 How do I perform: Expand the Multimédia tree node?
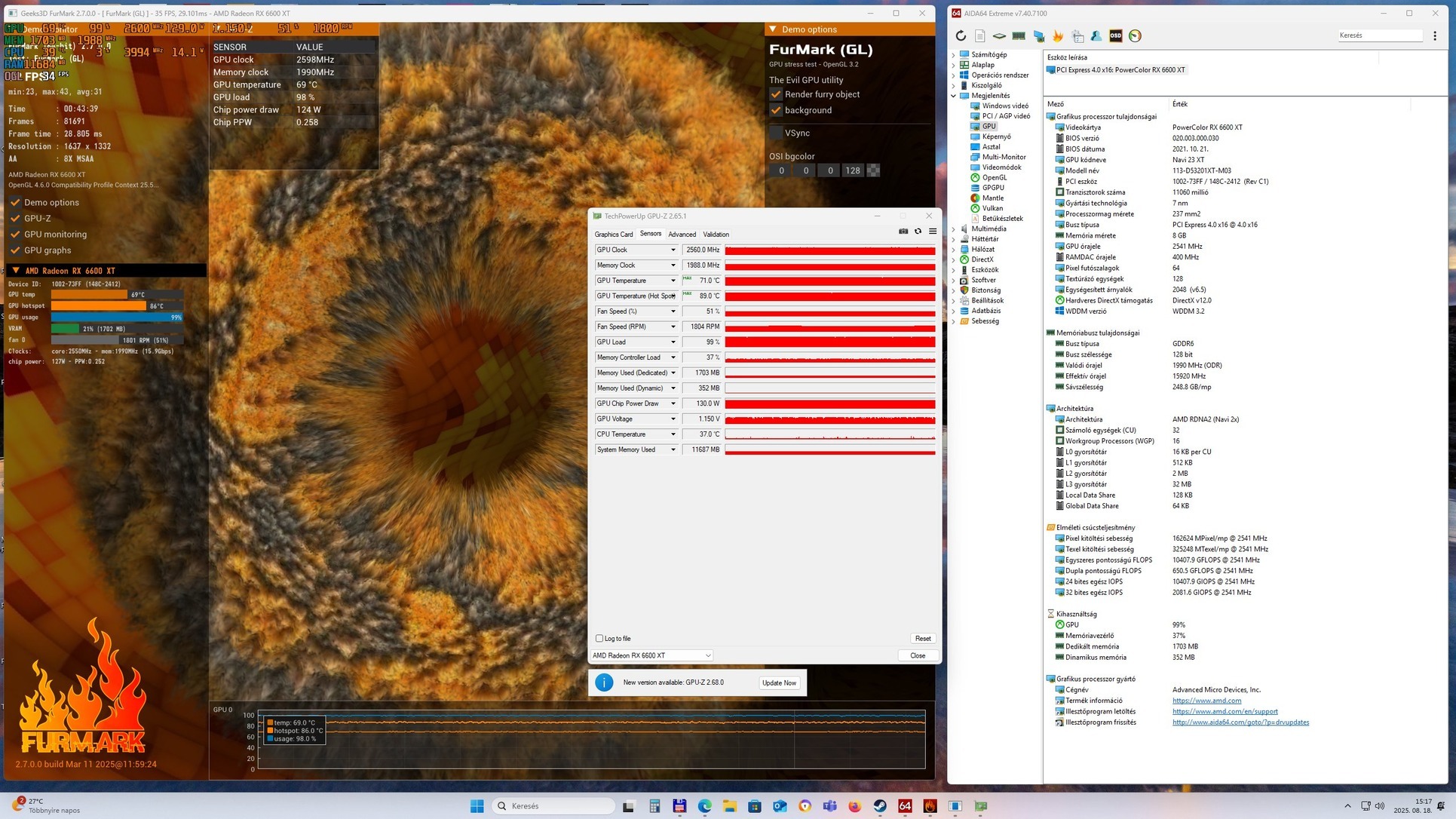(x=953, y=229)
